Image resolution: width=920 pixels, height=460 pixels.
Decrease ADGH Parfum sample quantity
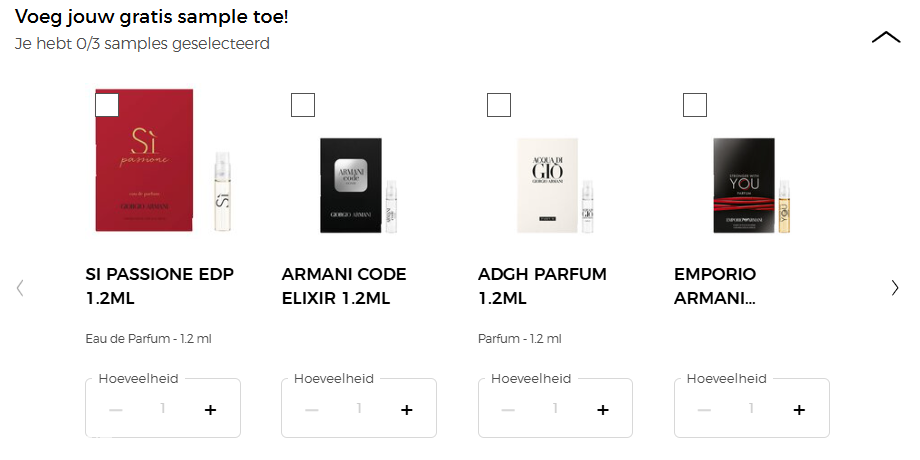click(508, 410)
